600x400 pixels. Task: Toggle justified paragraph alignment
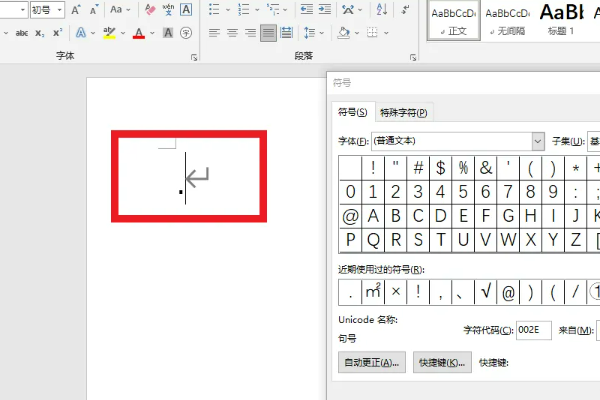268,33
